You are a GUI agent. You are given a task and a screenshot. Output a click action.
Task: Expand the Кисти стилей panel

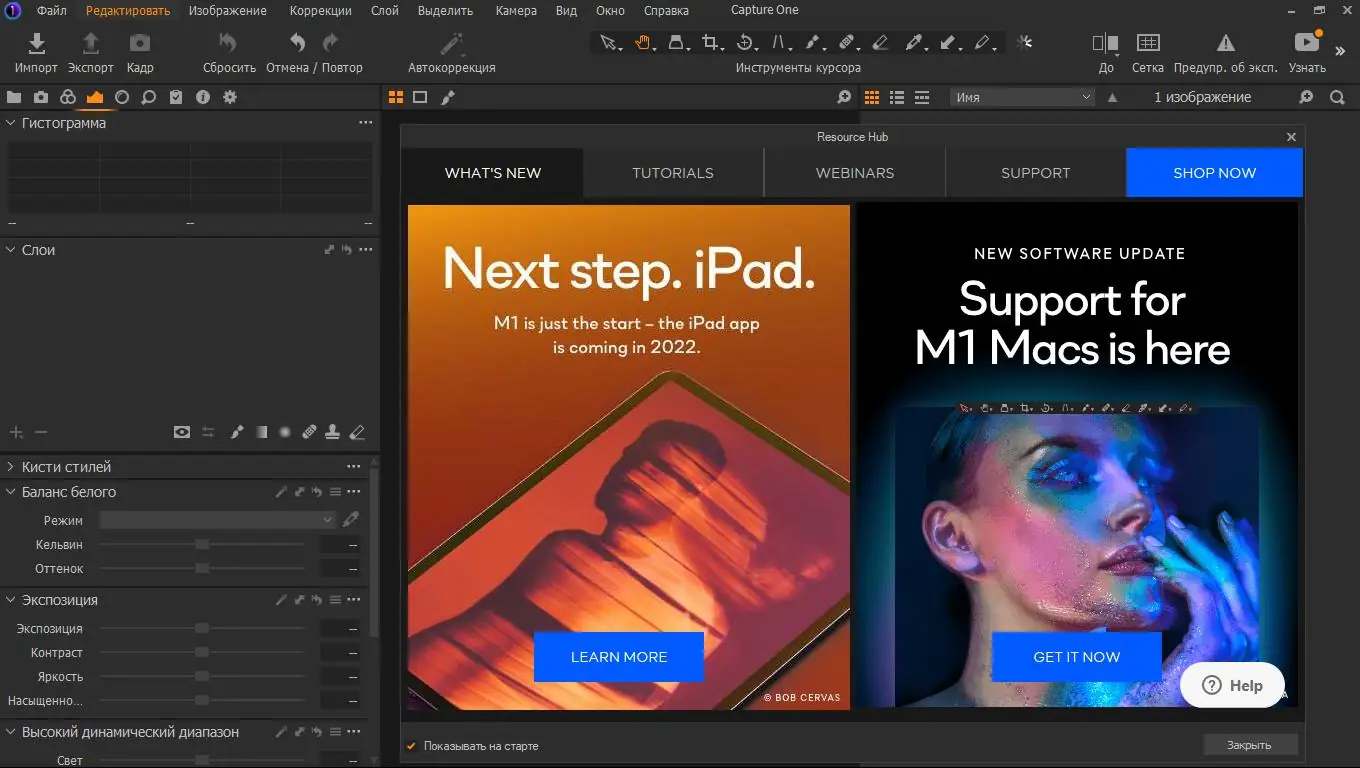(x=11, y=467)
